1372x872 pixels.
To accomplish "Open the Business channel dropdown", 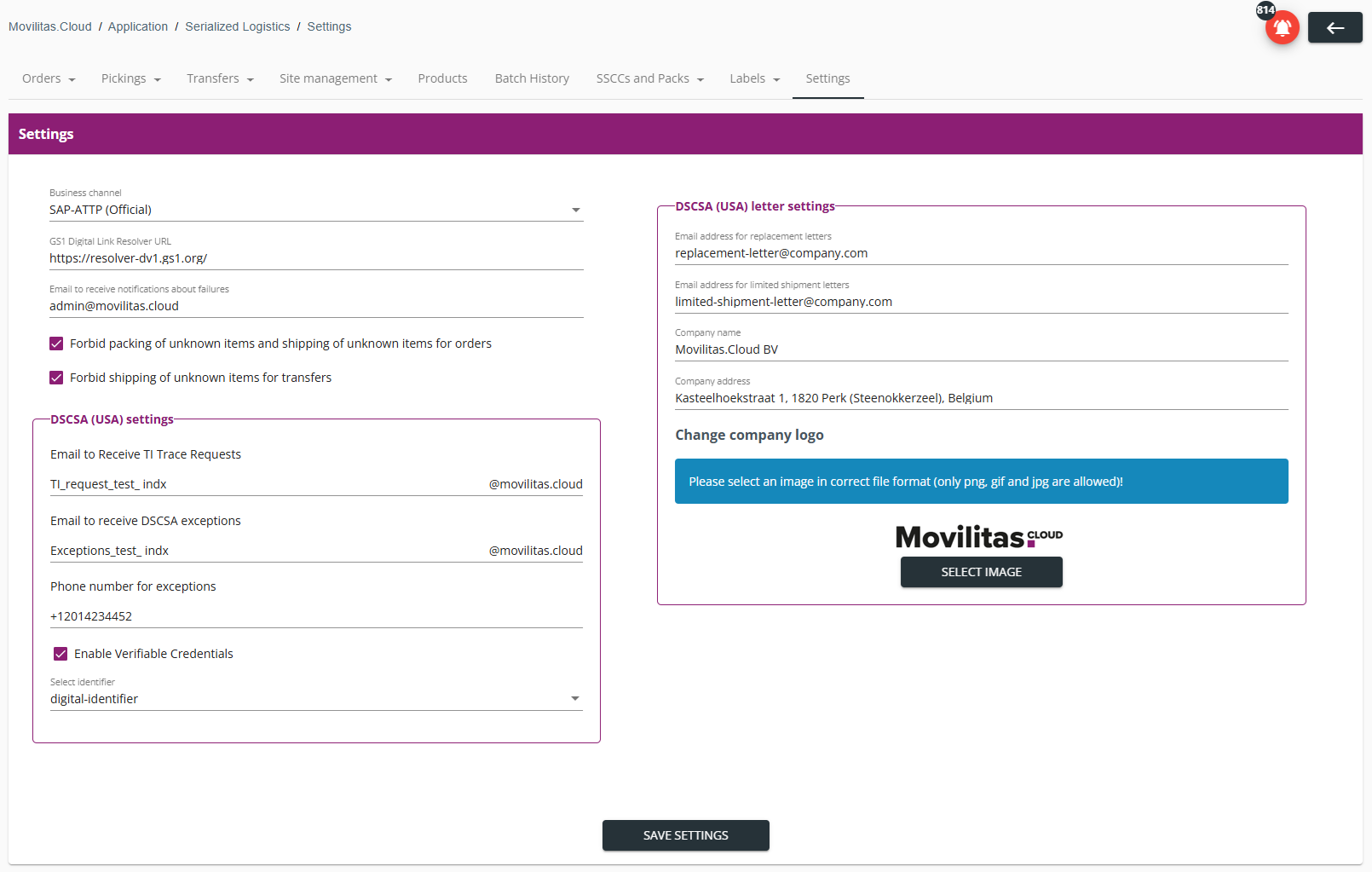I will click(316, 210).
